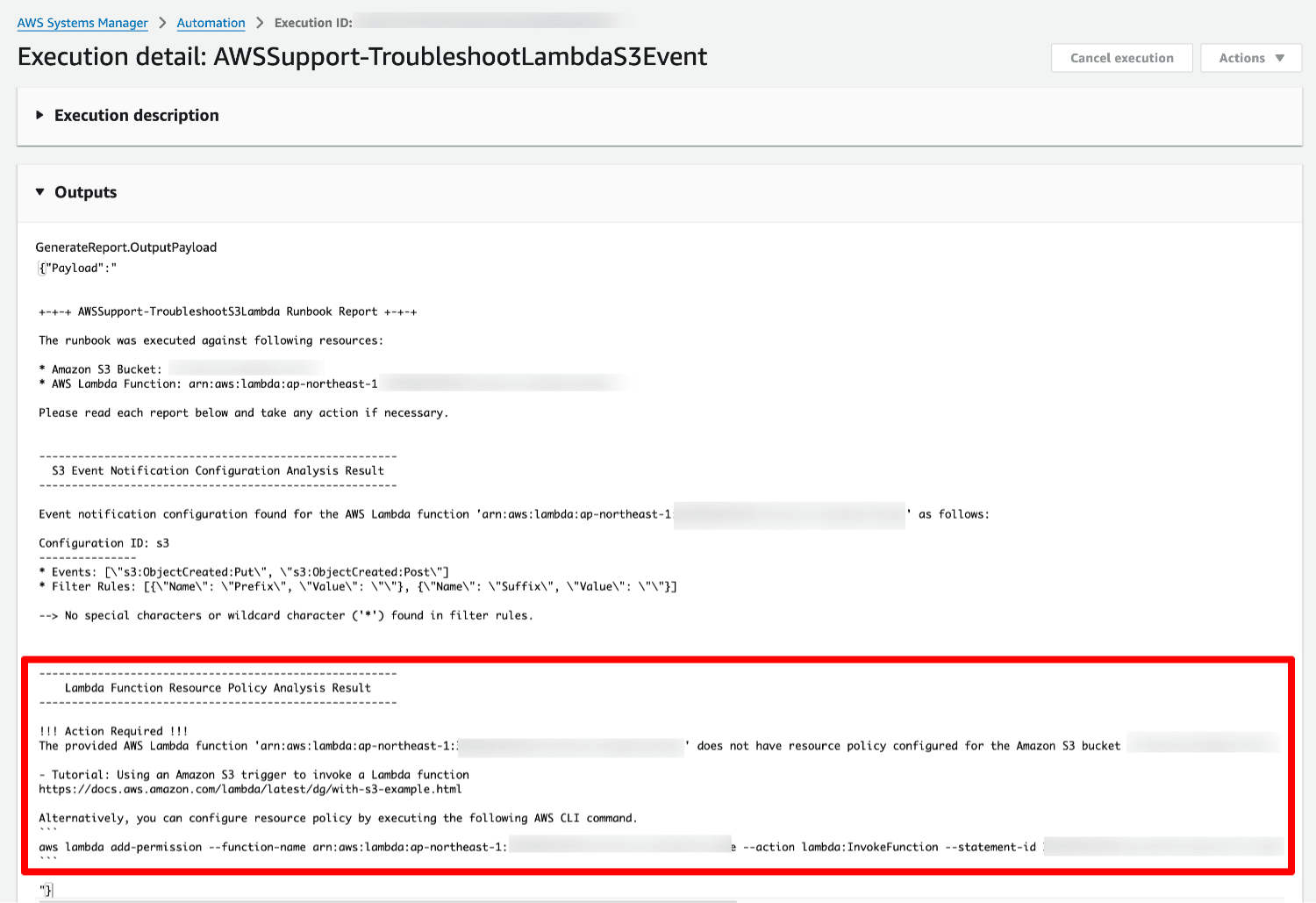Go to the Automation breadcrumb link
Viewport: 1316px width, 903px height.
(211, 23)
